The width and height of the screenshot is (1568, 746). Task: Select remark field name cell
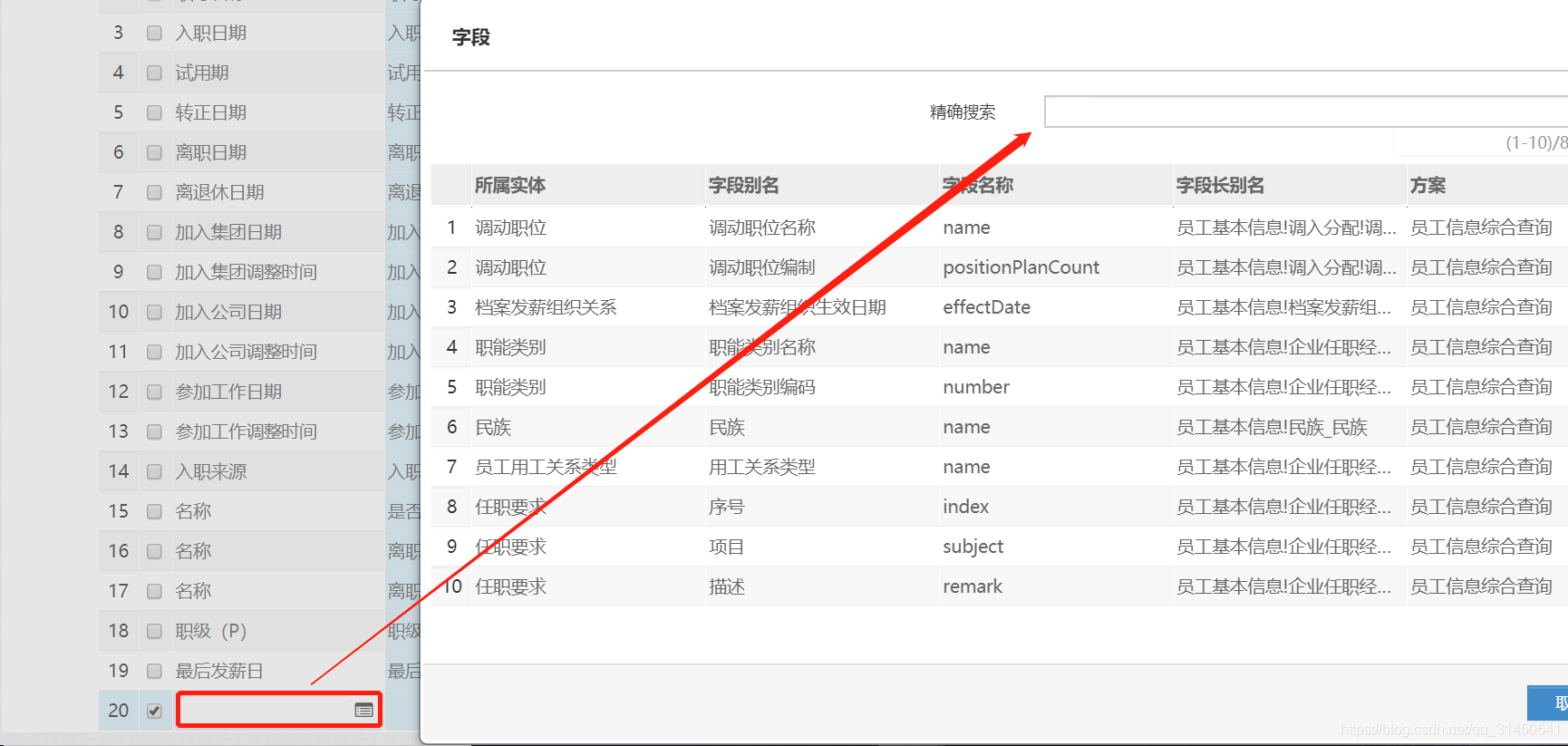point(973,586)
